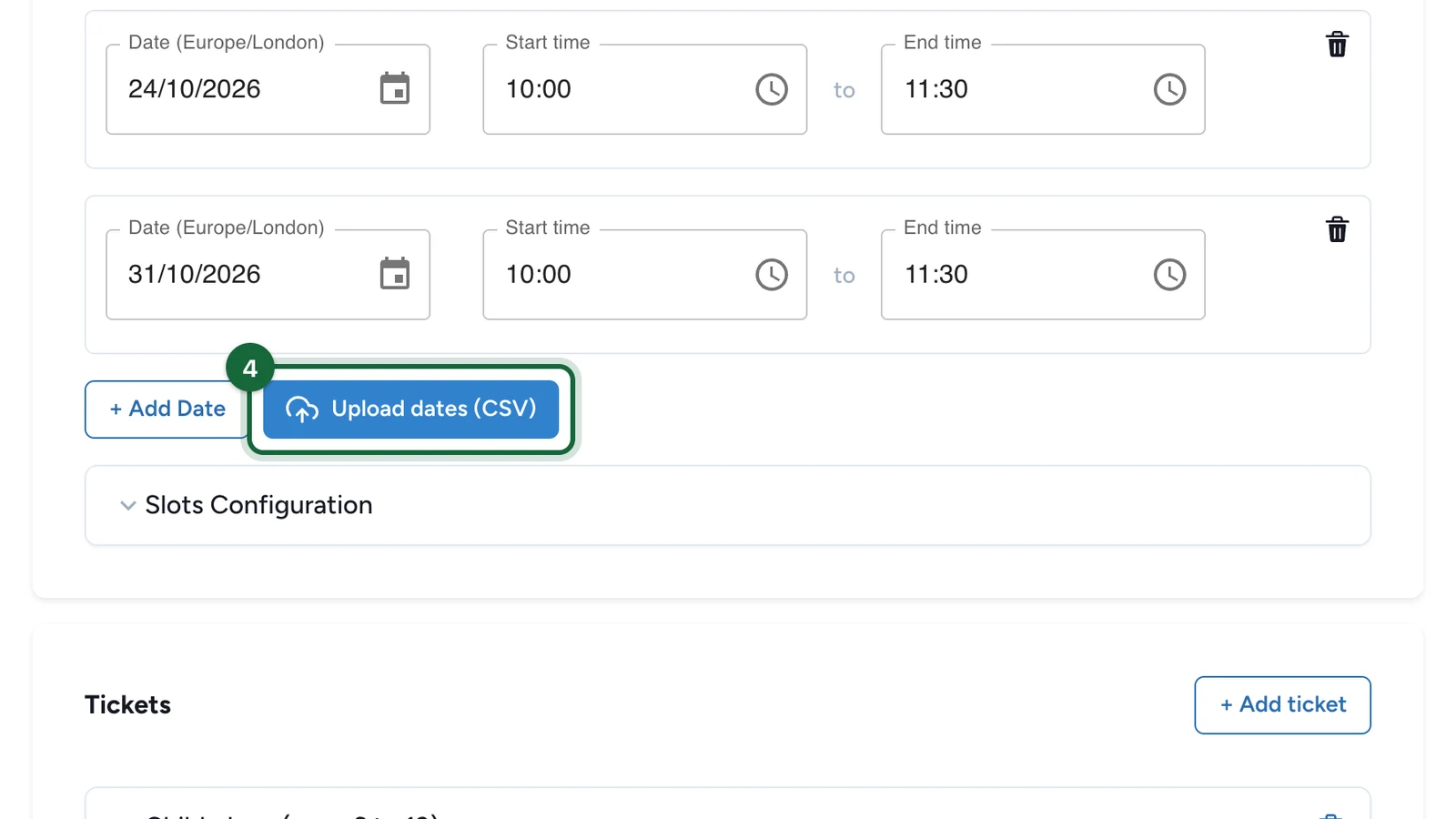Click the Add ticket button
Image resolution: width=1456 pixels, height=819 pixels.
(1282, 704)
